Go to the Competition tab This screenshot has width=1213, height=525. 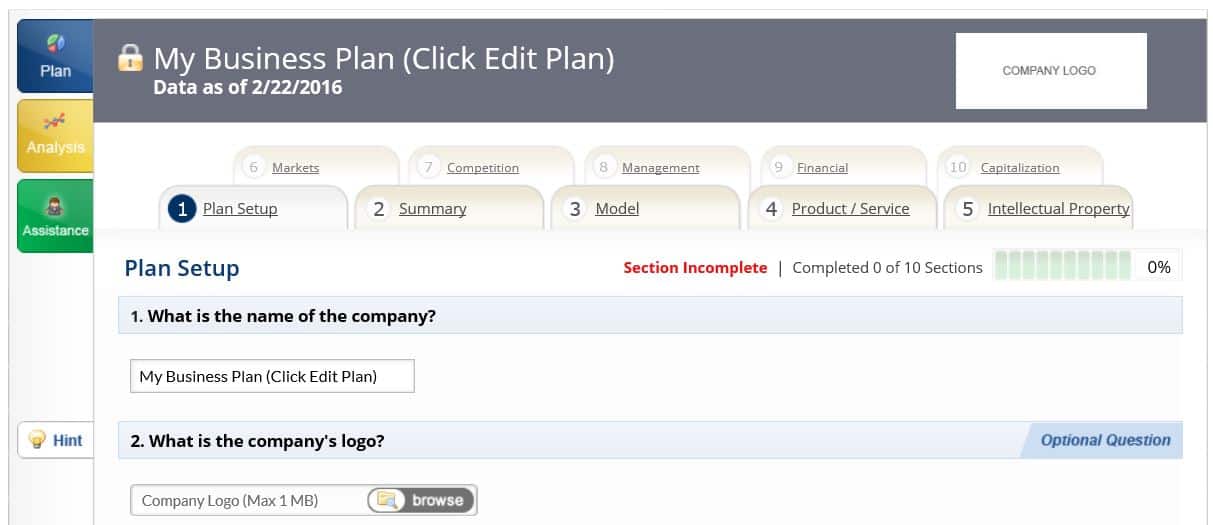tap(482, 168)
